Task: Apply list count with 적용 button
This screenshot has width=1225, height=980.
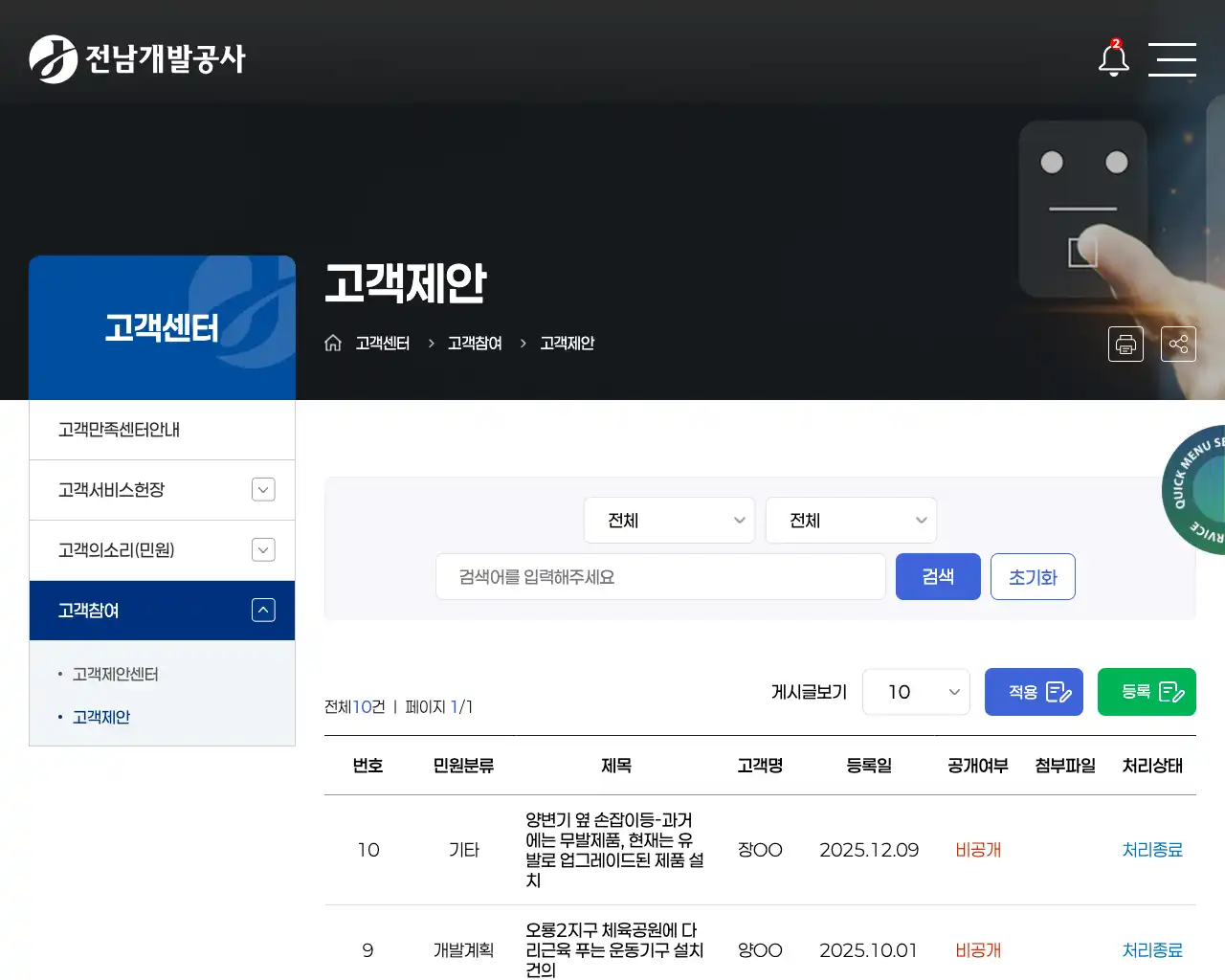Action: pyautogui.click(x=1034, y=691)
